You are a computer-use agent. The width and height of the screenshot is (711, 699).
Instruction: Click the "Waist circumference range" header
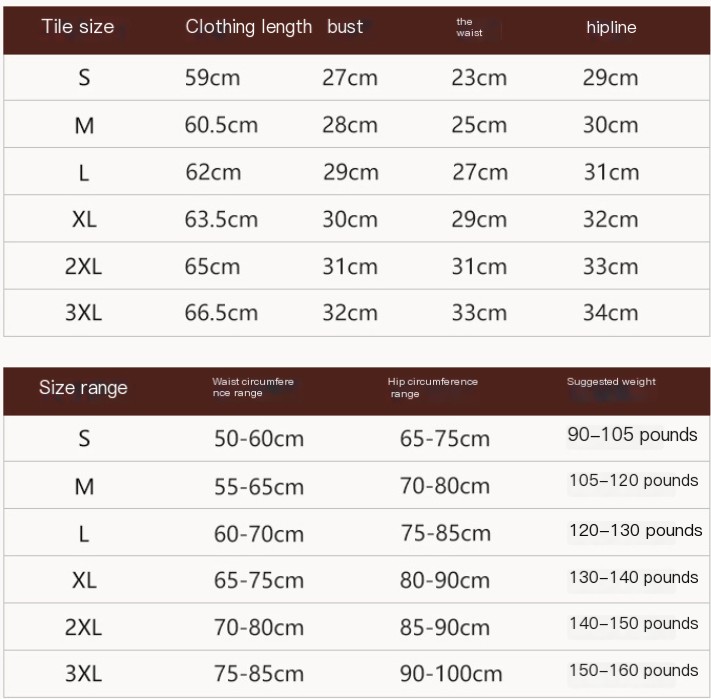pyautogui.click(x=252, y=388)
